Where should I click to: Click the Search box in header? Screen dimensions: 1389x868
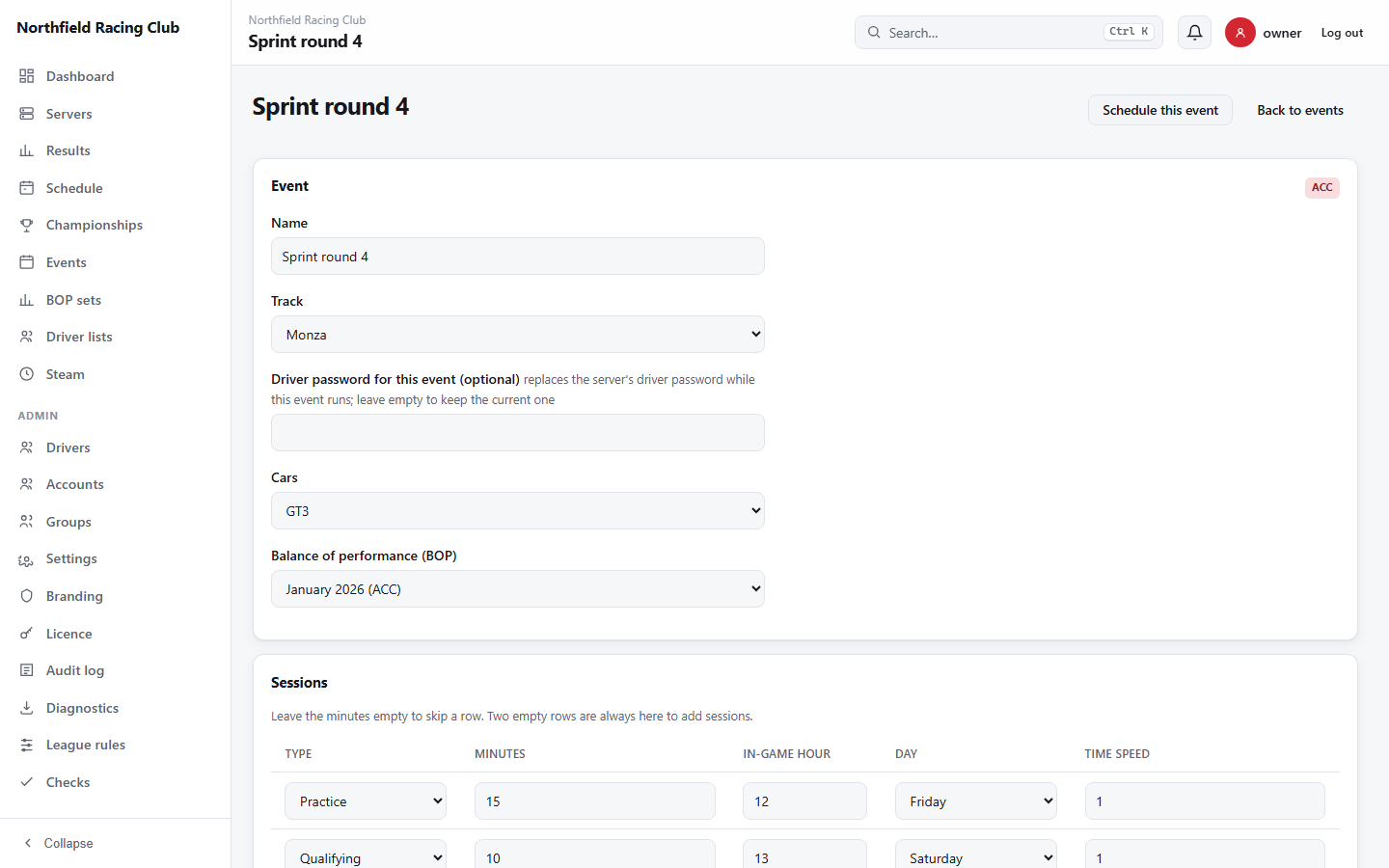point(1009,33)
